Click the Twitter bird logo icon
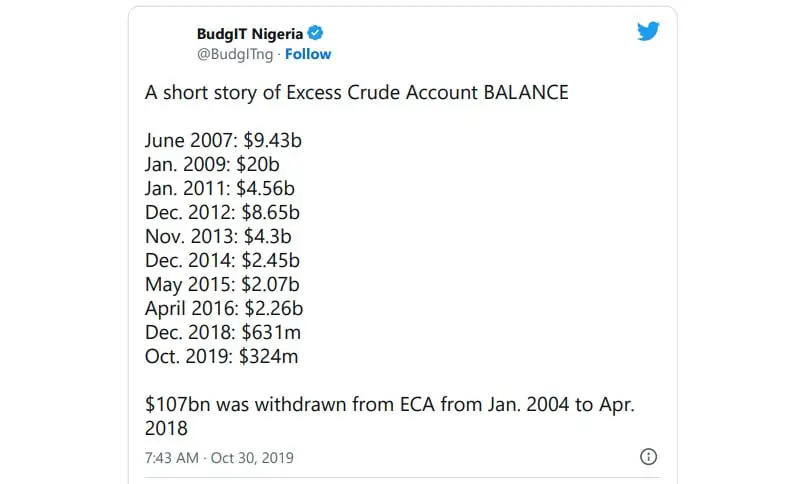The height and width of the screenshot is (484, 802). (648, 31)
